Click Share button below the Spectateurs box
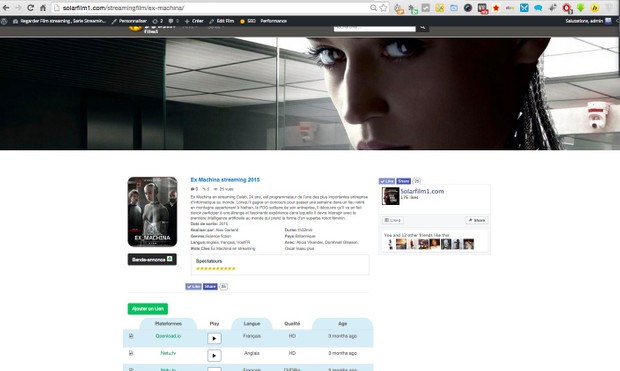This screenshot has width=620, height=371. [x=210, y=286]
